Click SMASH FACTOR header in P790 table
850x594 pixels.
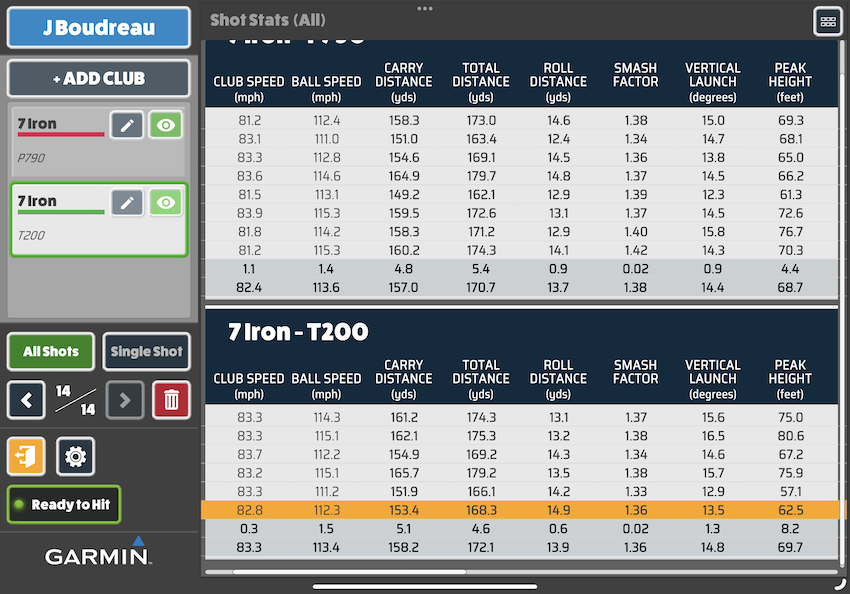[x=635, y=75]
